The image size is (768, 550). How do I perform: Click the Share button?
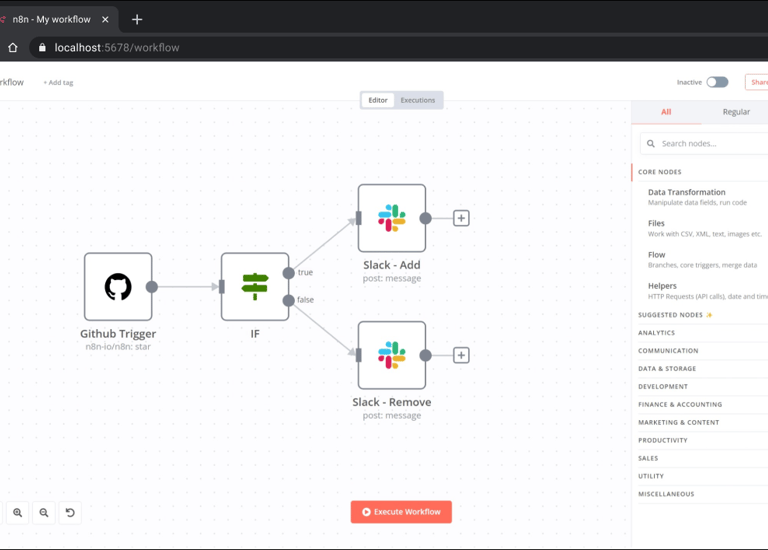click(757, 82)
